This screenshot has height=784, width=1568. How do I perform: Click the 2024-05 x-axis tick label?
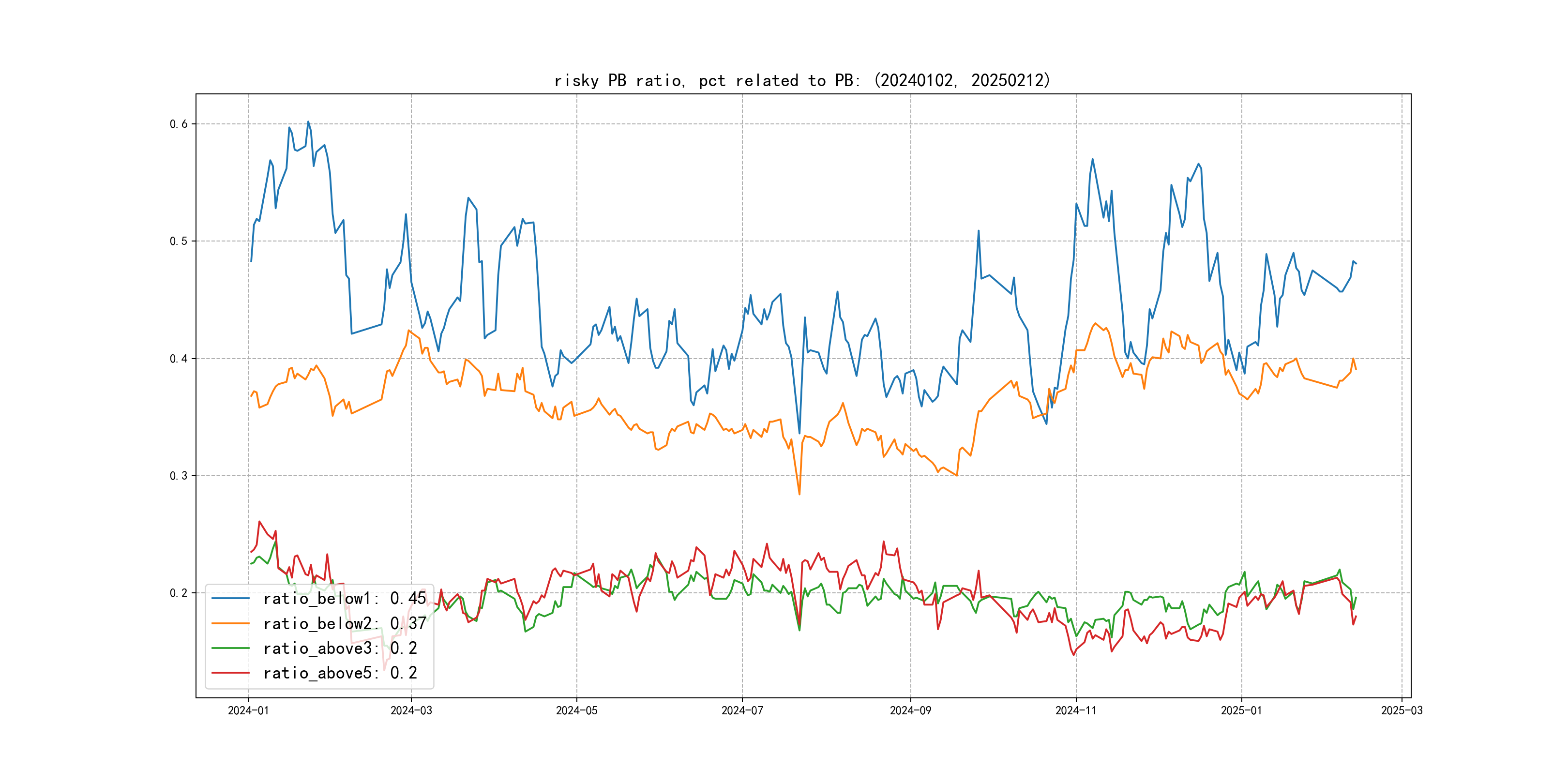[x=576, y=710]
